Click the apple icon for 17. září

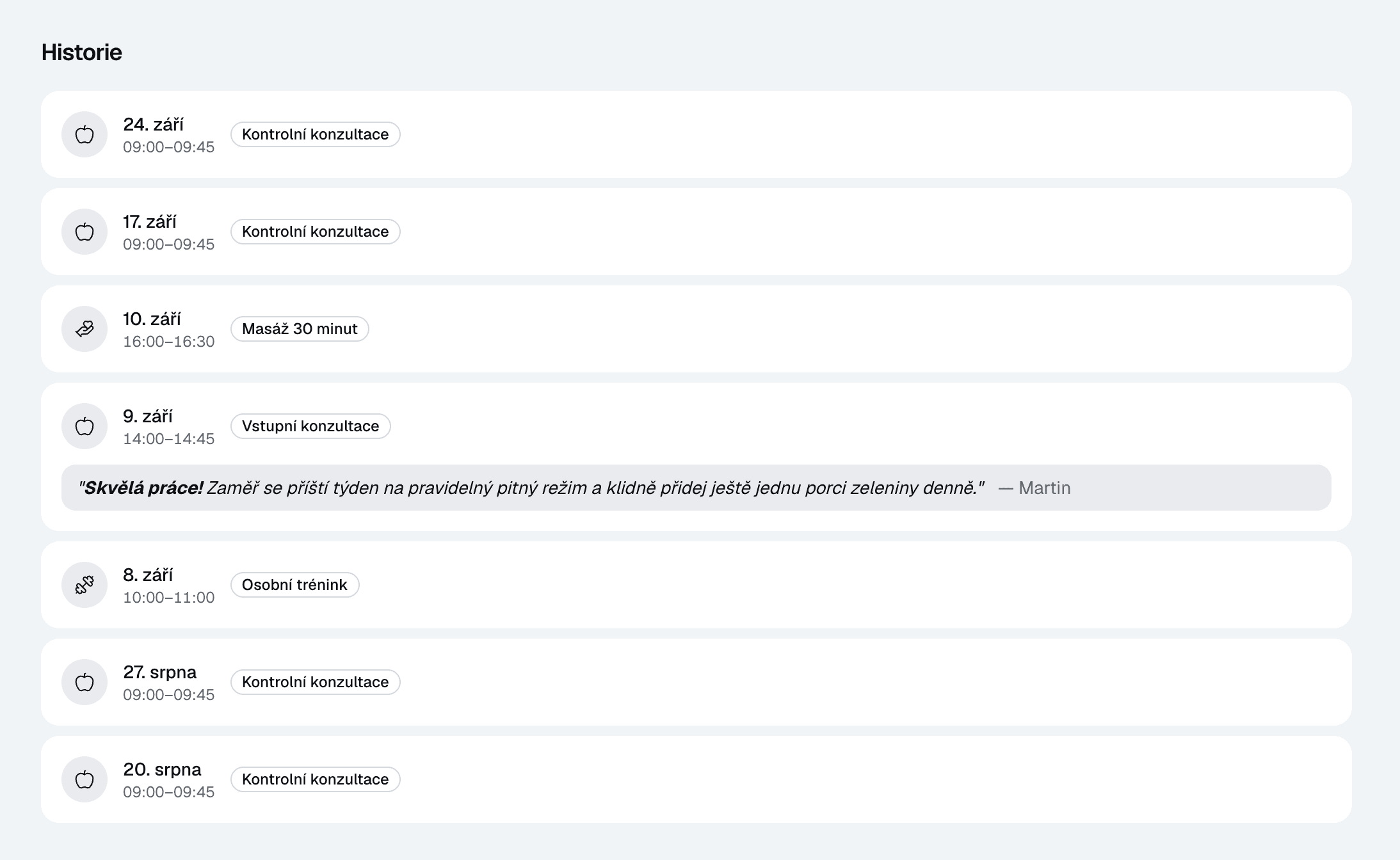84,232
